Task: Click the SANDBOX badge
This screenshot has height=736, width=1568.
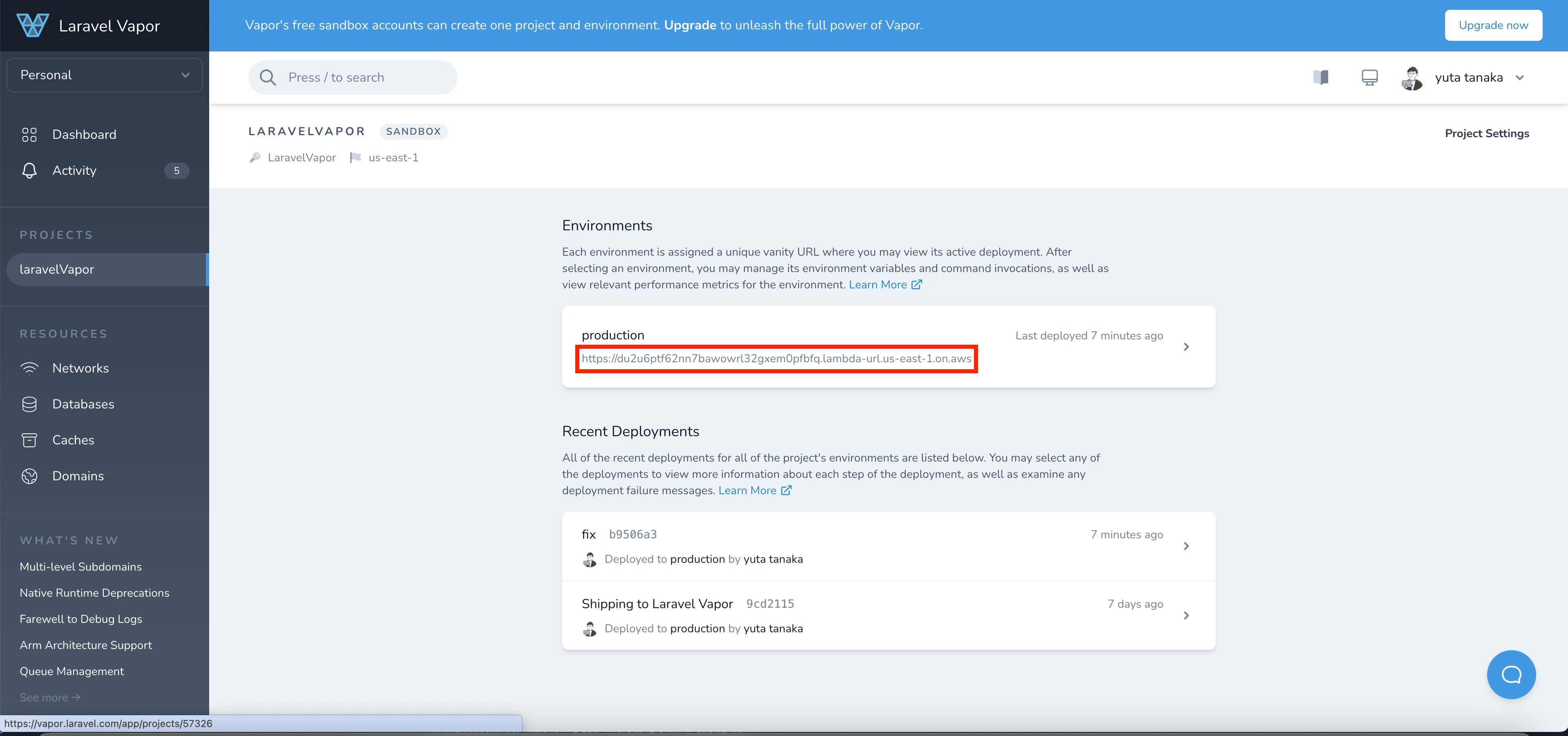Action: [x=413, y=132]
